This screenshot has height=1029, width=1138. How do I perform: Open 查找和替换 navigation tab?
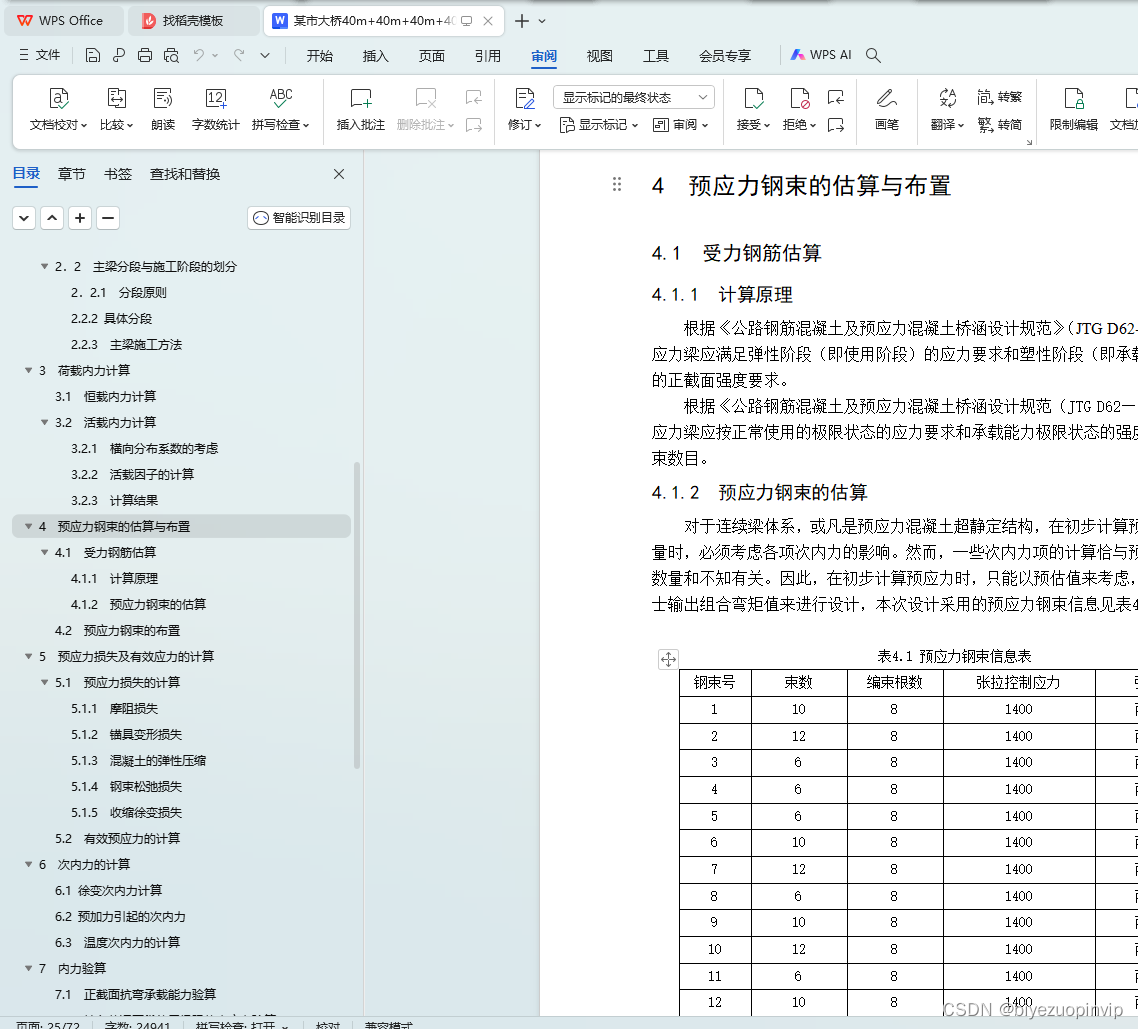[184, 174]
